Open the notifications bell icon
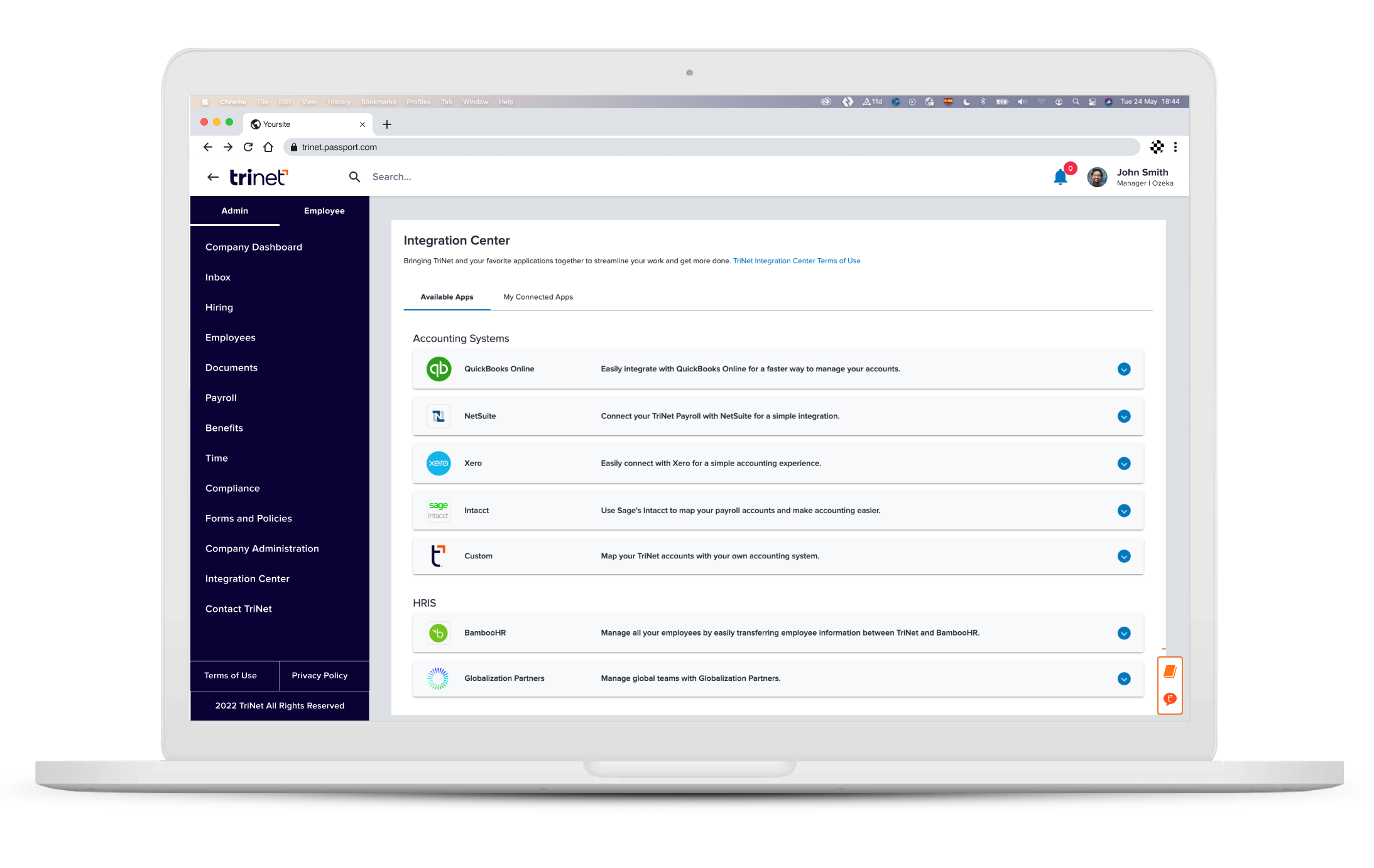The height and width of the screenshot is (868, 1374). (1060, 176)
